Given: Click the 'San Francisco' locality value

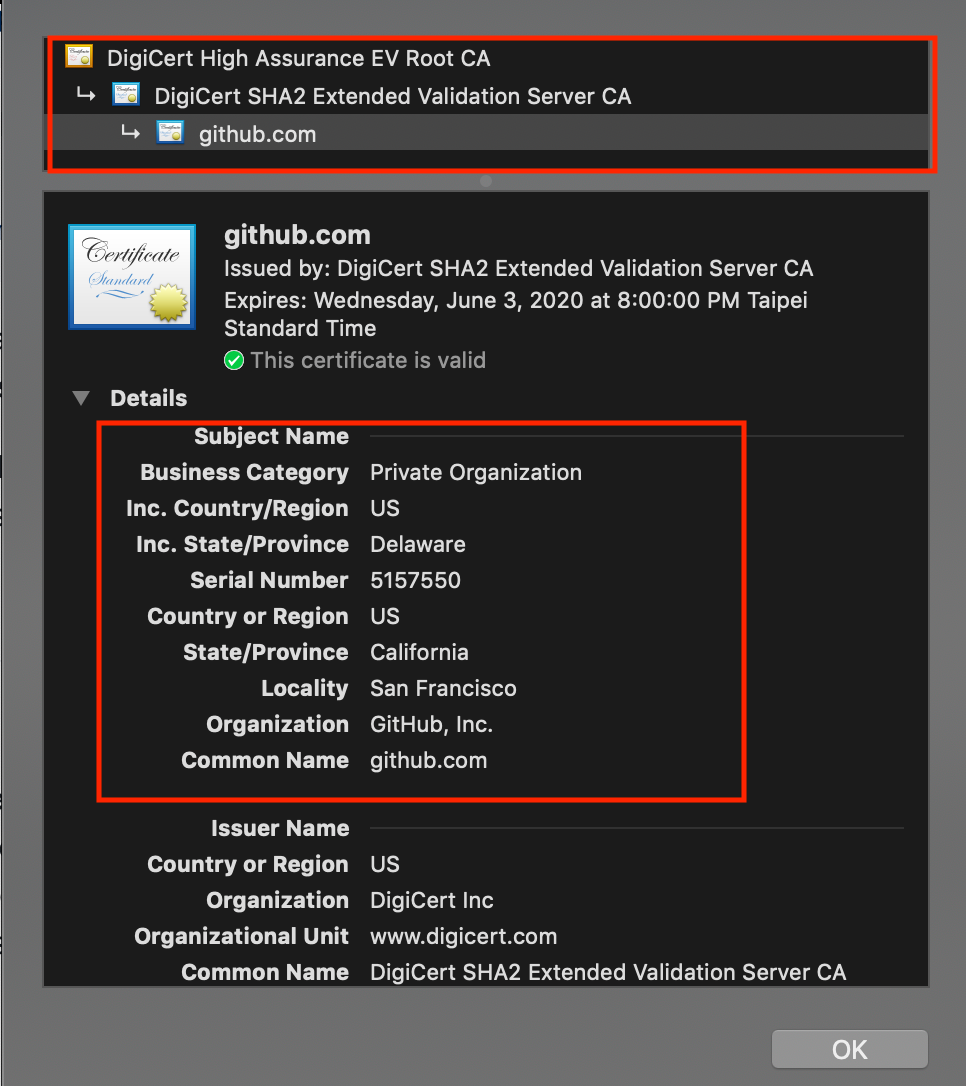Looking at the screenshot, I should click(x=443, y=688).
